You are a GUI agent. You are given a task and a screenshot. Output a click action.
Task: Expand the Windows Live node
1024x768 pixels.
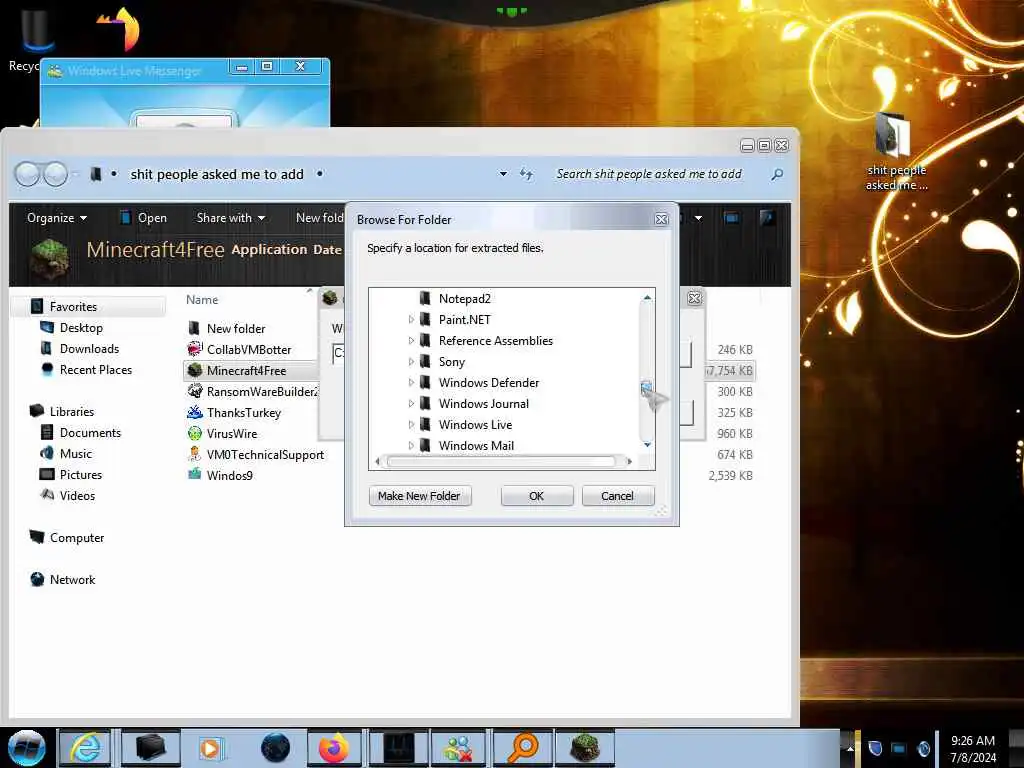click(x=411, y=424)
